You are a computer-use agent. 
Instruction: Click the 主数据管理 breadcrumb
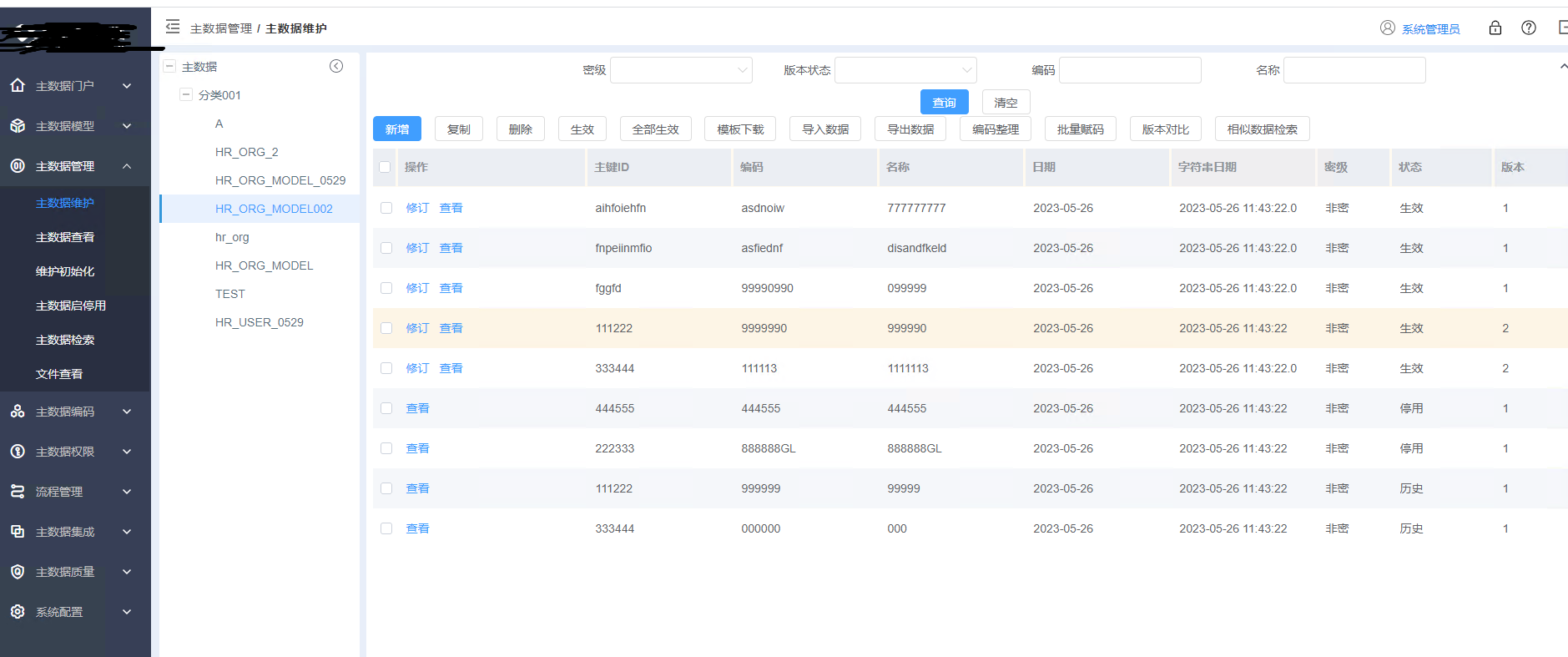(x=221, y=28)
